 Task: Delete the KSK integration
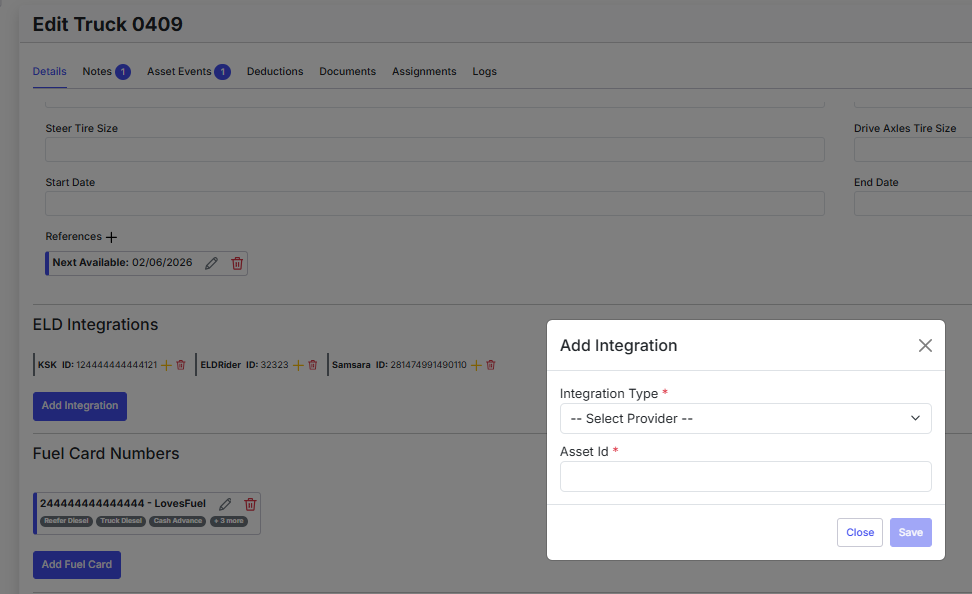pos(181,365)
